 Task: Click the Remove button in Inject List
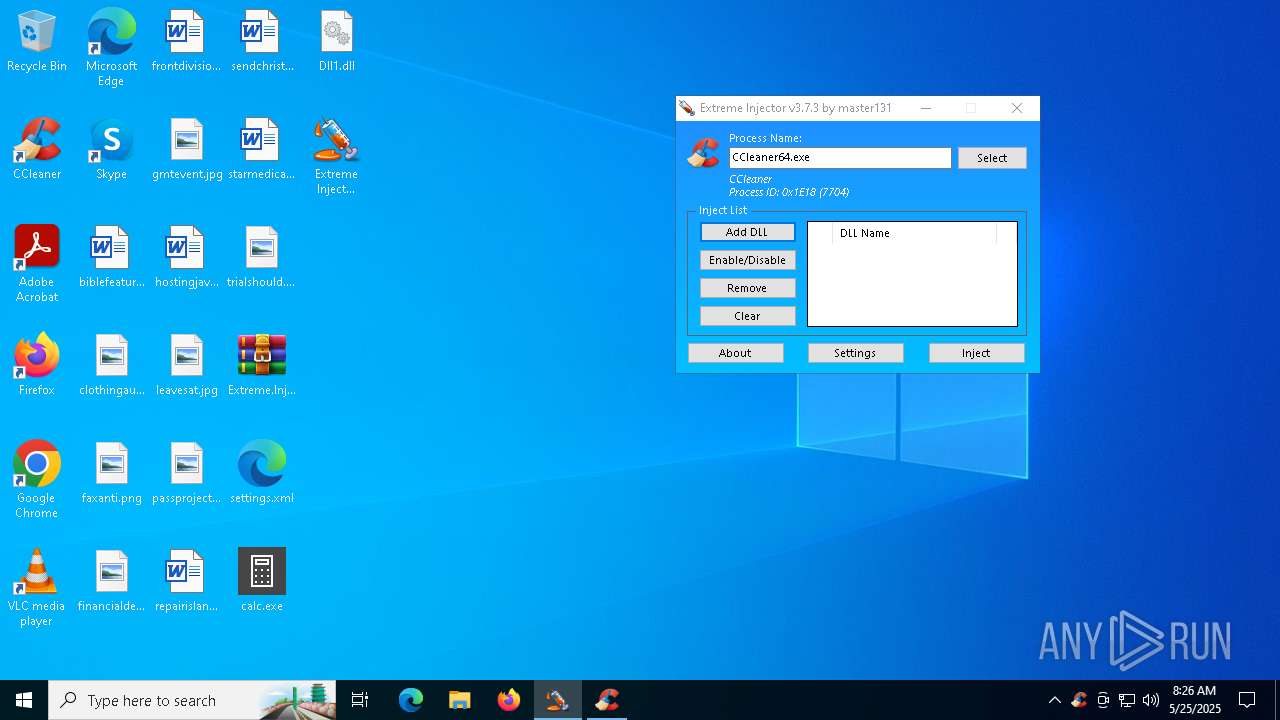coord(747,288)
